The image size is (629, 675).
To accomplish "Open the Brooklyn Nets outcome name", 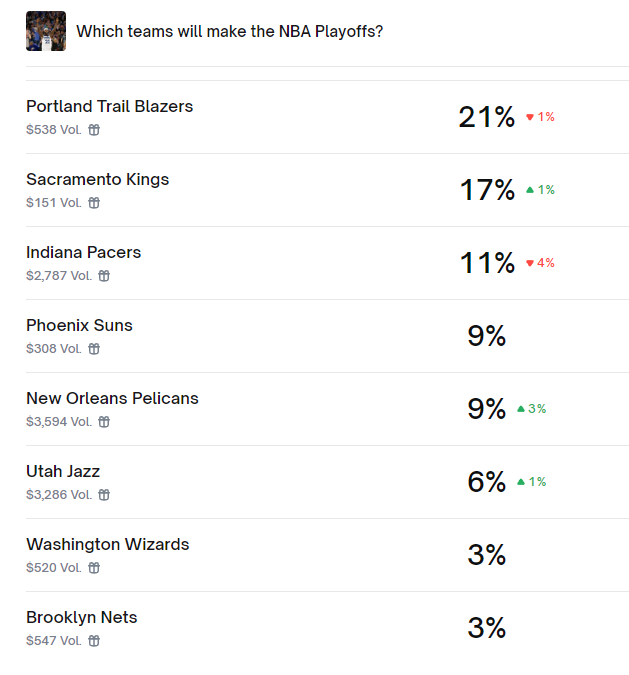I will tap(82, 617).
